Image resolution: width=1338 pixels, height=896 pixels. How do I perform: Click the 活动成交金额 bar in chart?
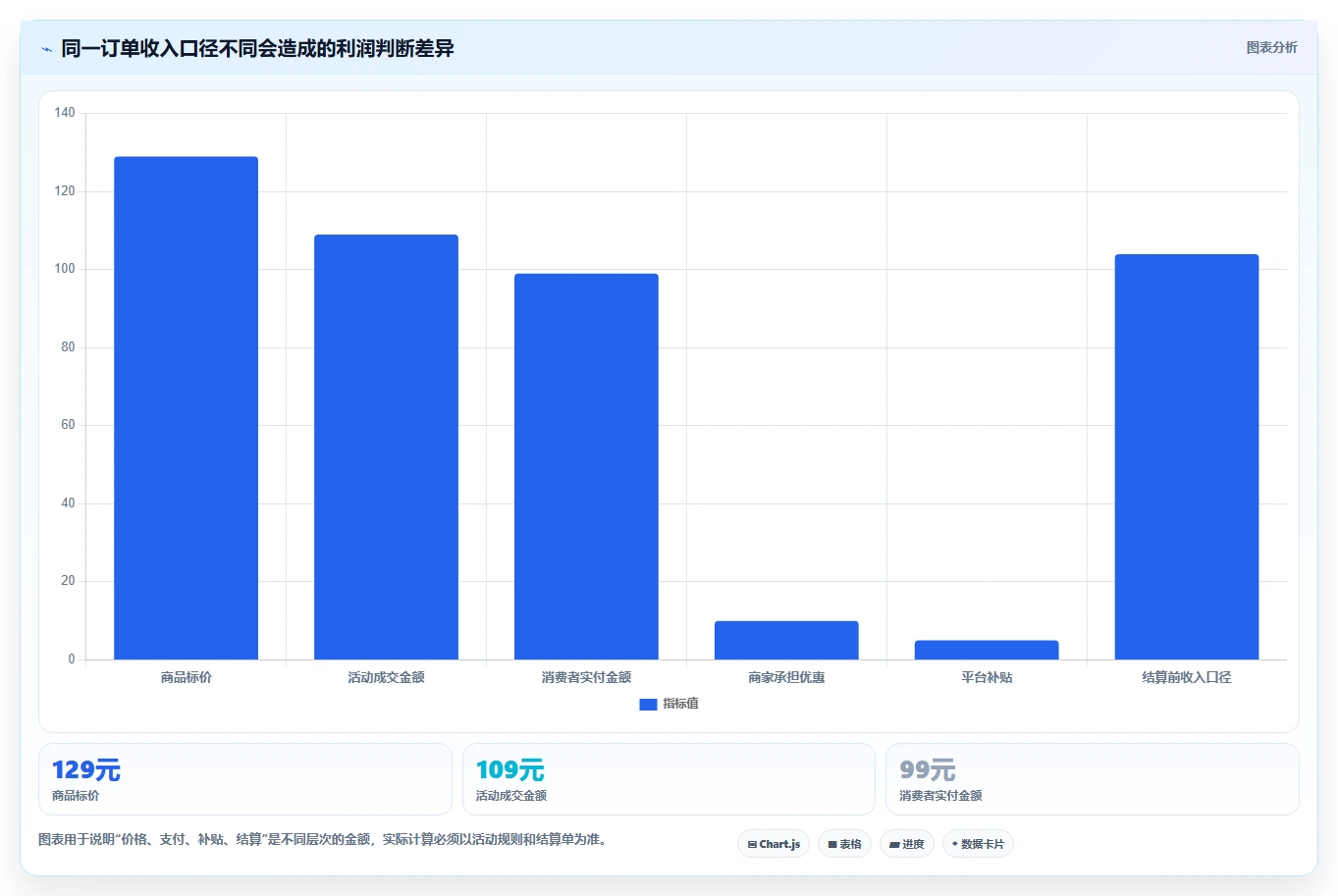point(386,447)
